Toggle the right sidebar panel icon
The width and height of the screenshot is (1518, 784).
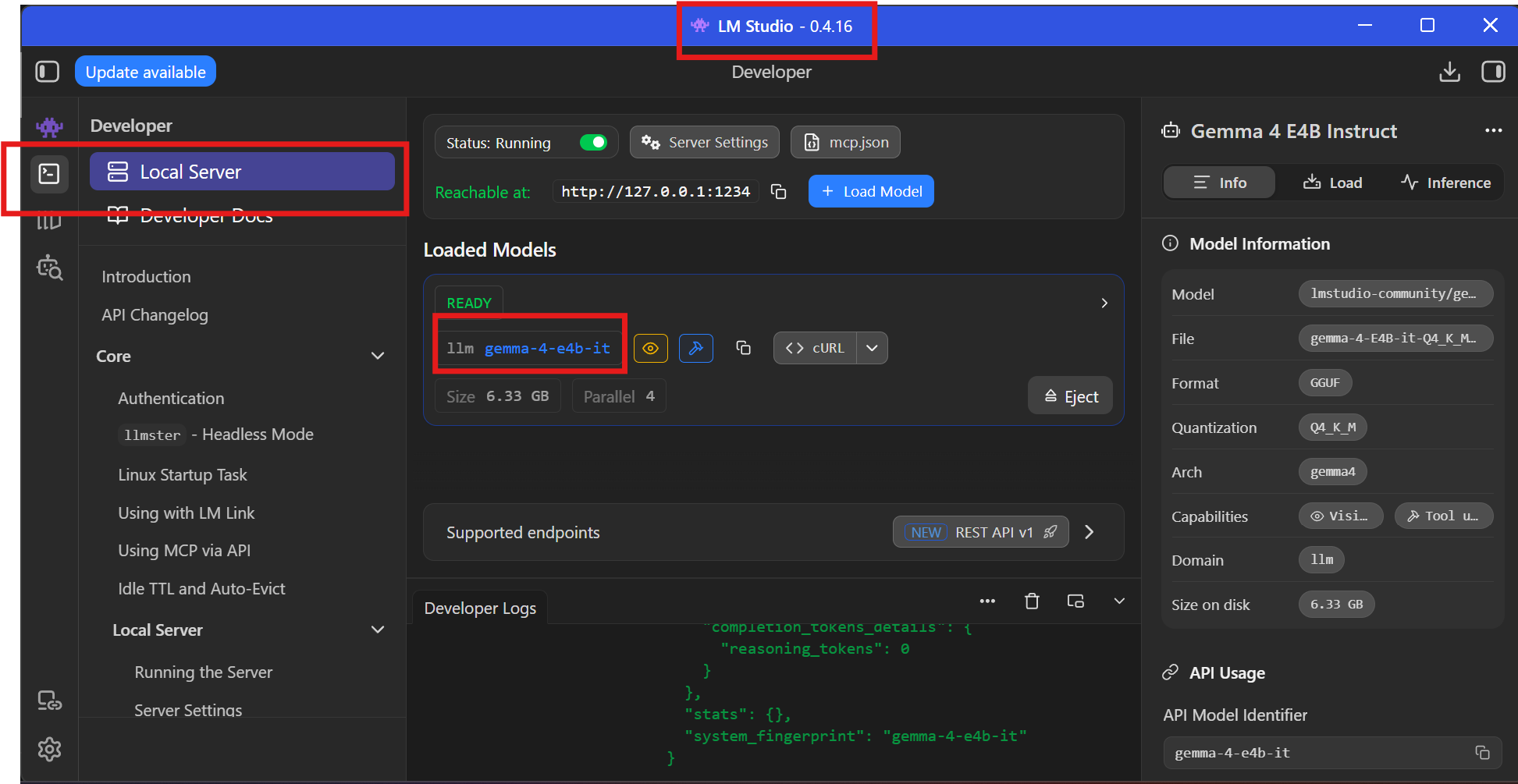click(1493, 72)
